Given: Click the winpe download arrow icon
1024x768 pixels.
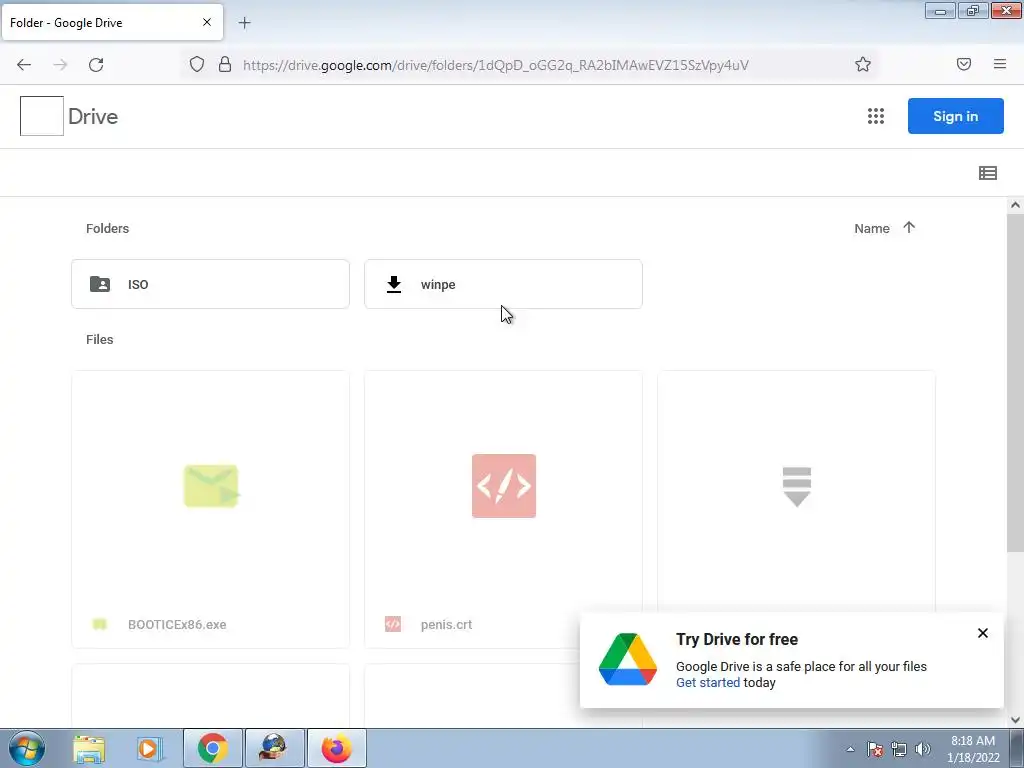Looking at the screenshot, I should click(394, 285).
